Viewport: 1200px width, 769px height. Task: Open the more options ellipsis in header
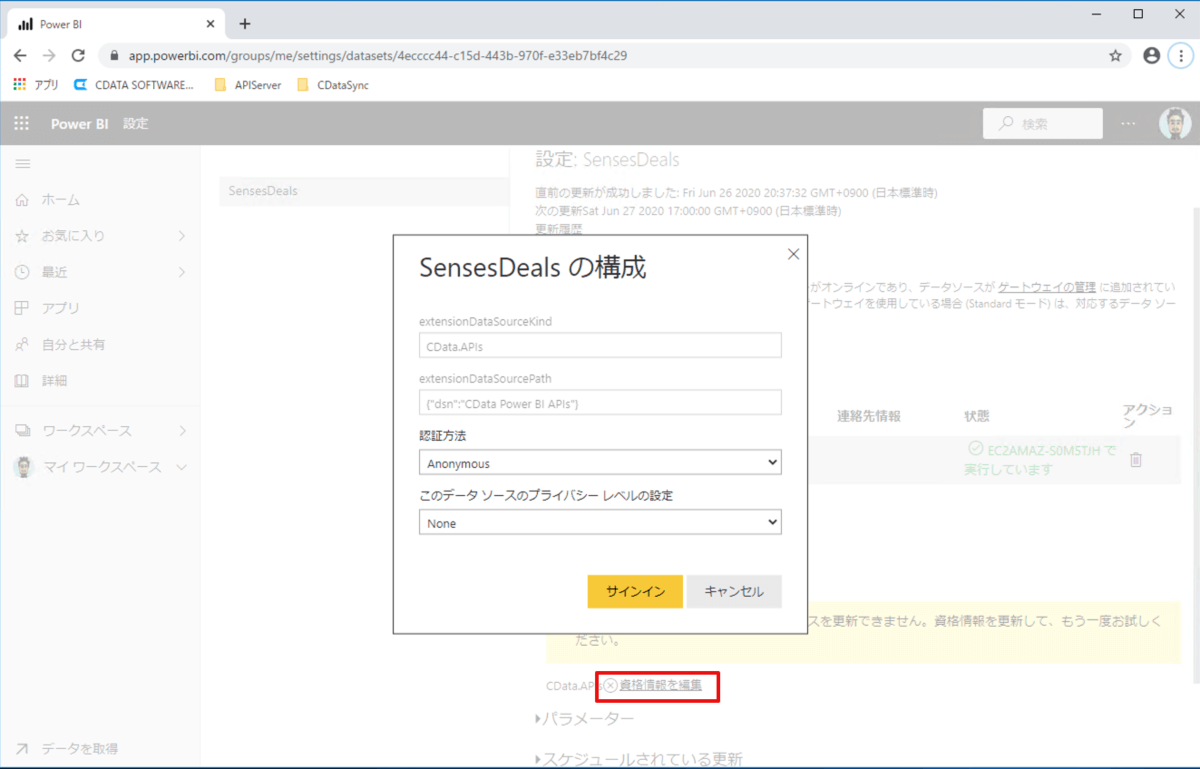click(1128, 124)
